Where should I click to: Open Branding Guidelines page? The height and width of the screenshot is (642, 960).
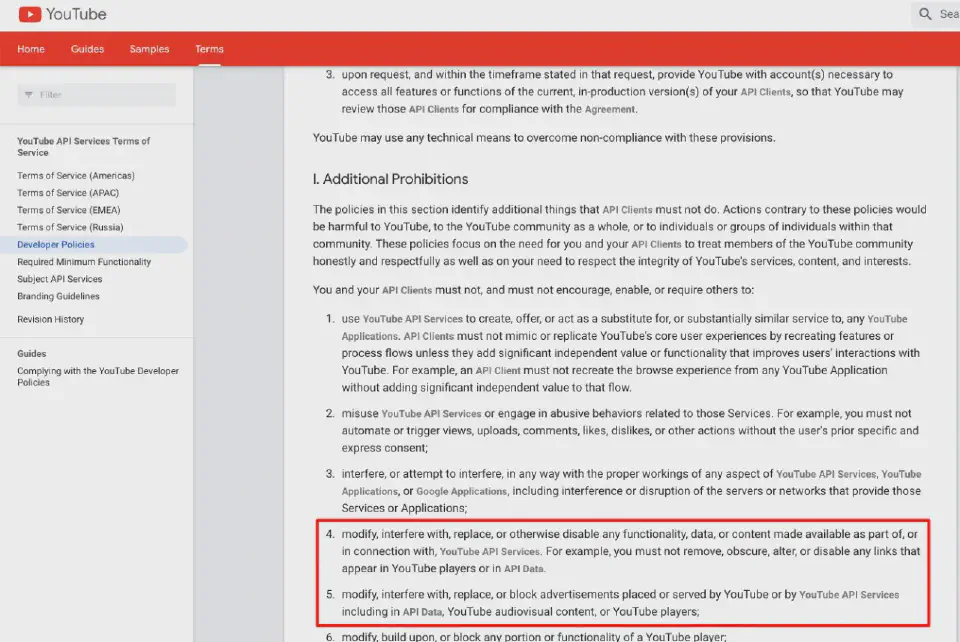tap(58, 296)
